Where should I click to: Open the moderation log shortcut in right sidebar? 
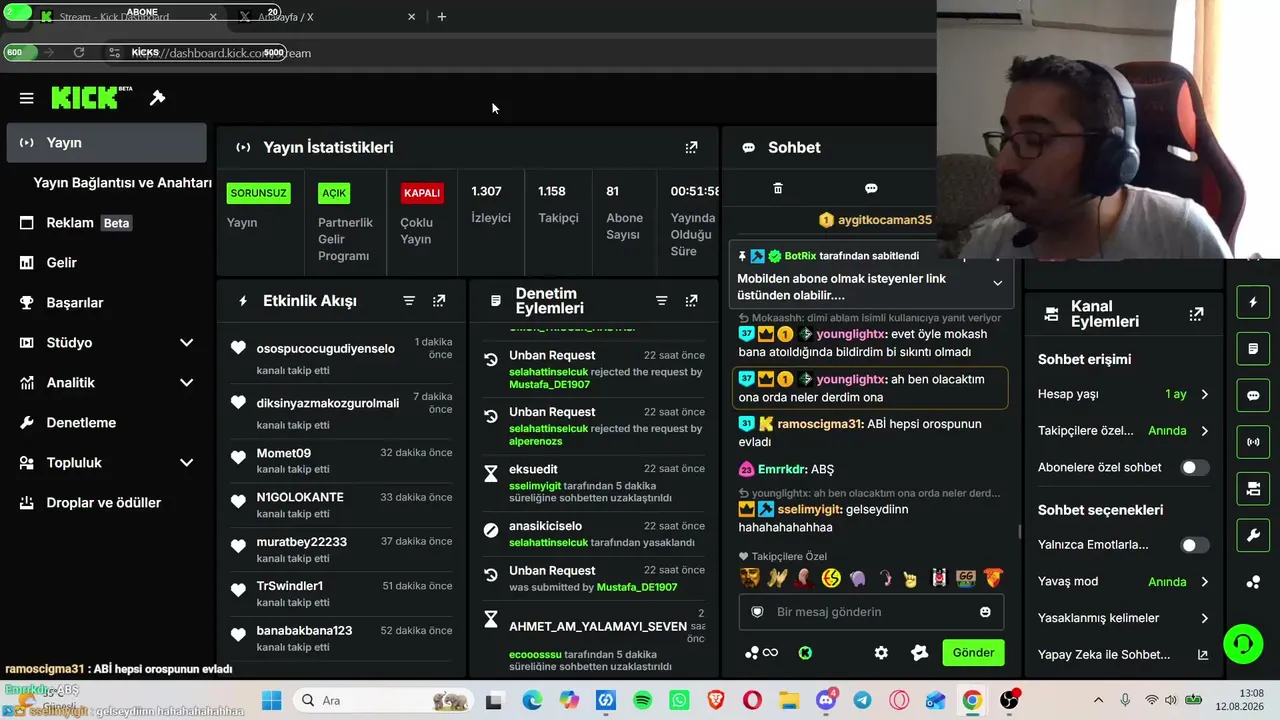(1253, 349)
